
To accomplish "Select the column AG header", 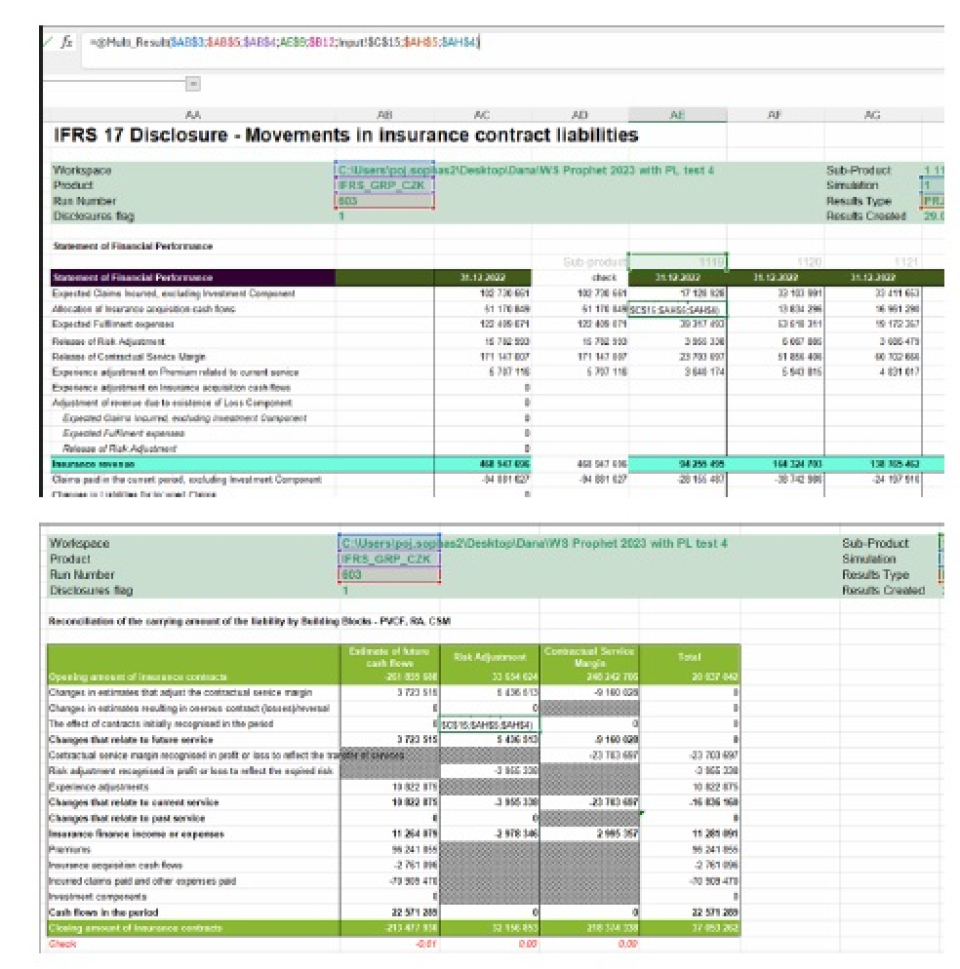I will pos(871,116).
